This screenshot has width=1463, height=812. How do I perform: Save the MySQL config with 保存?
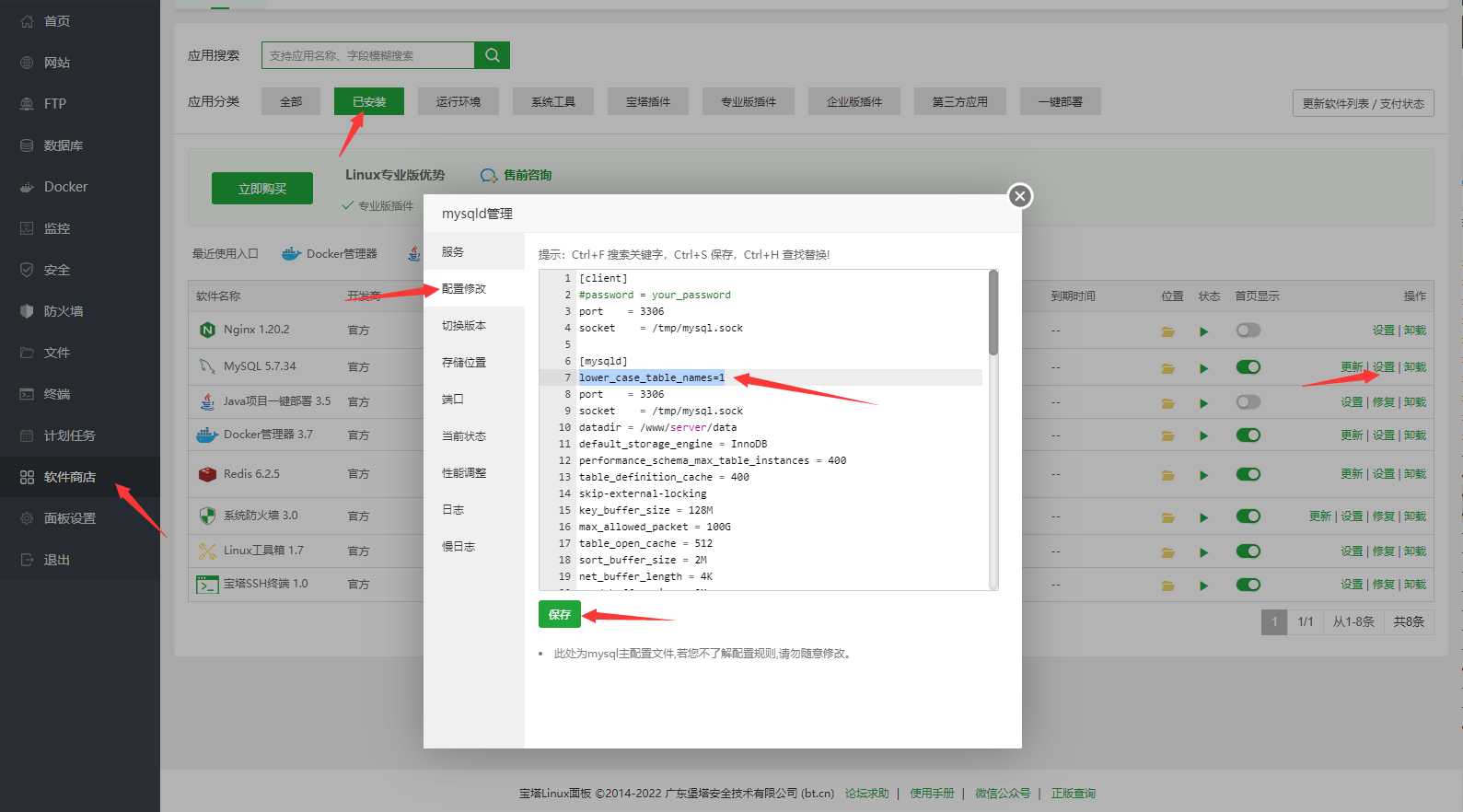559,614
